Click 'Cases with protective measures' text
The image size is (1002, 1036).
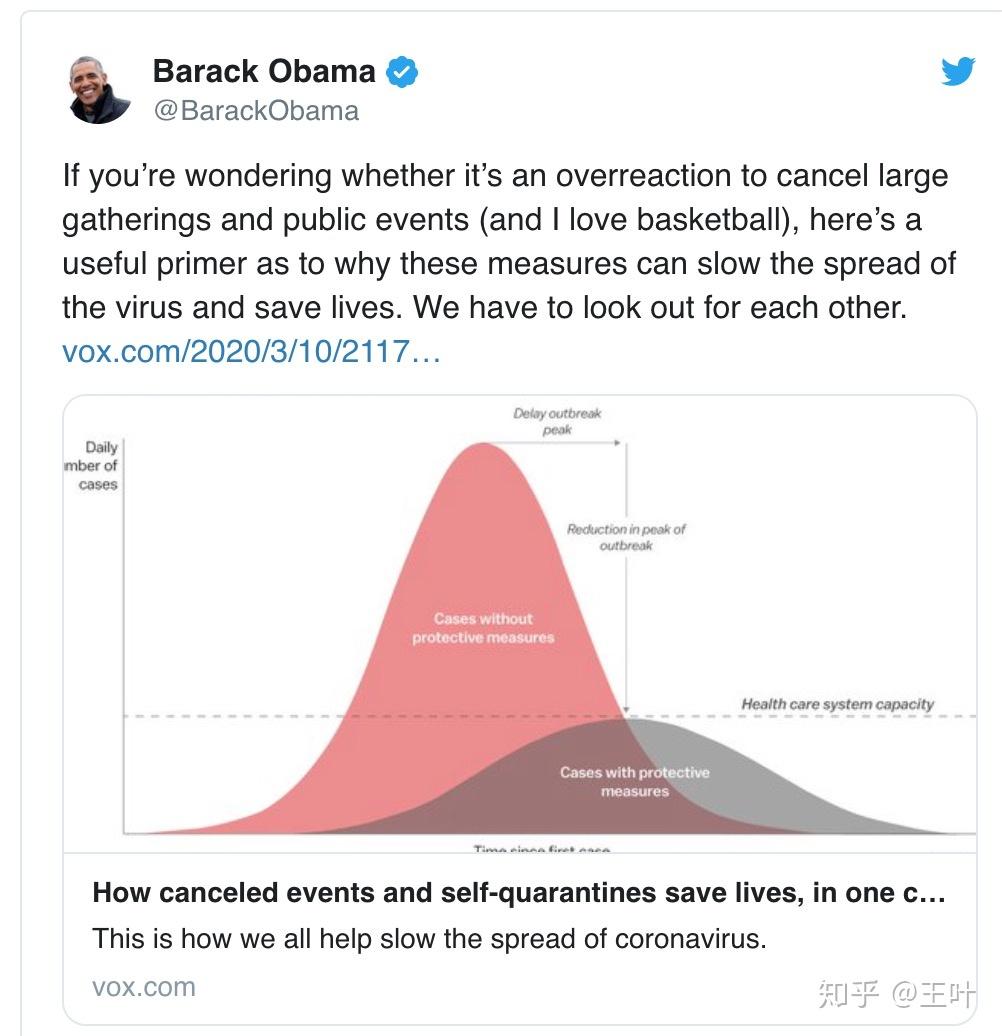pyautogui.click(x=634, y=781)
